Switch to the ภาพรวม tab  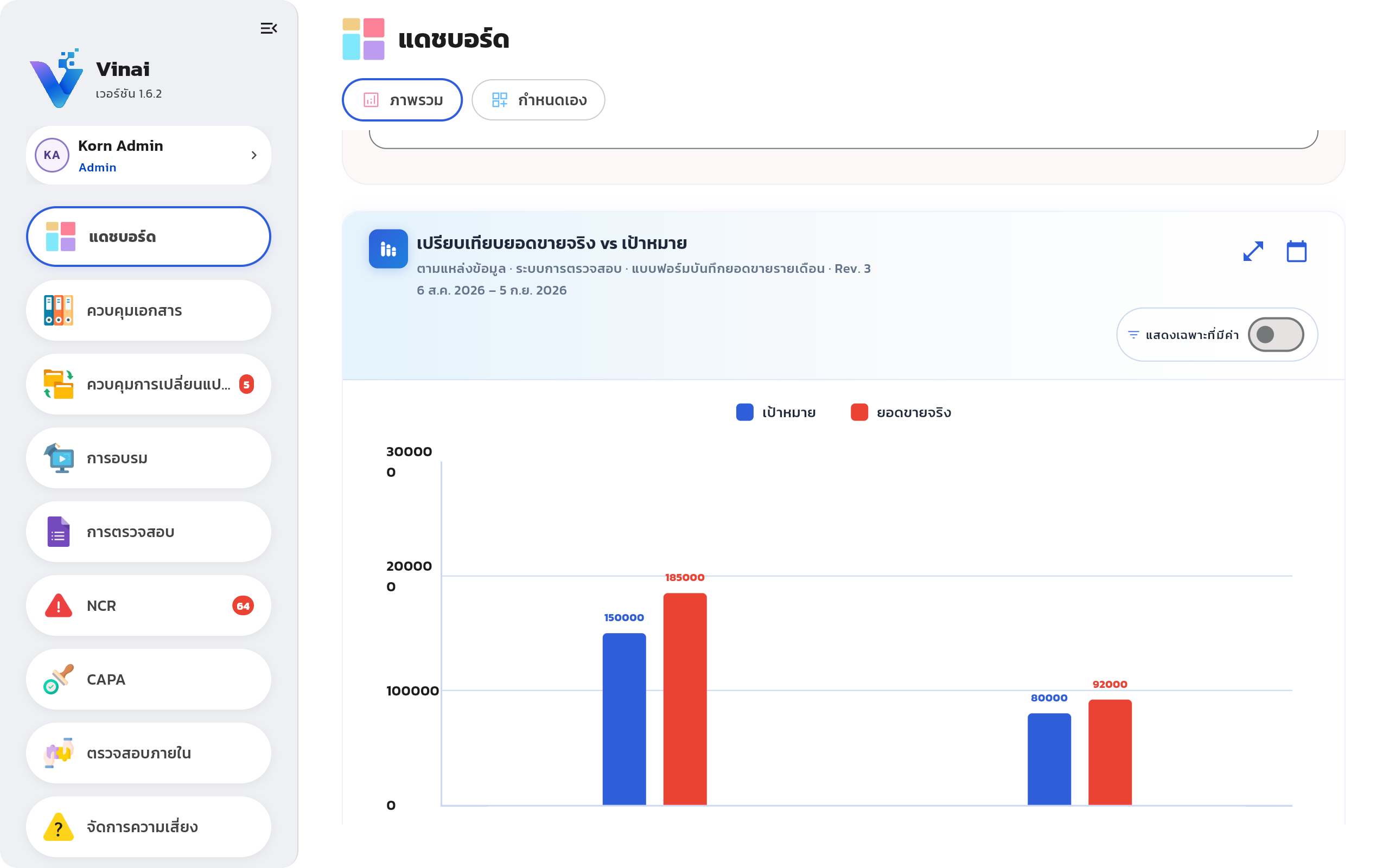(x=403, y=100)
